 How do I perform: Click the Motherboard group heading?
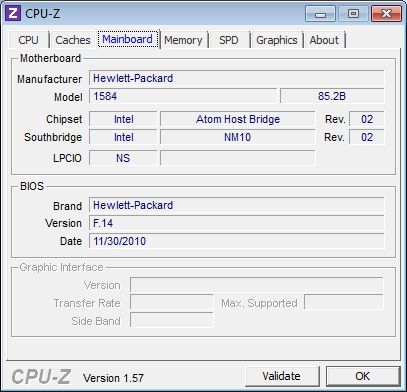click(x=50, y=58)
